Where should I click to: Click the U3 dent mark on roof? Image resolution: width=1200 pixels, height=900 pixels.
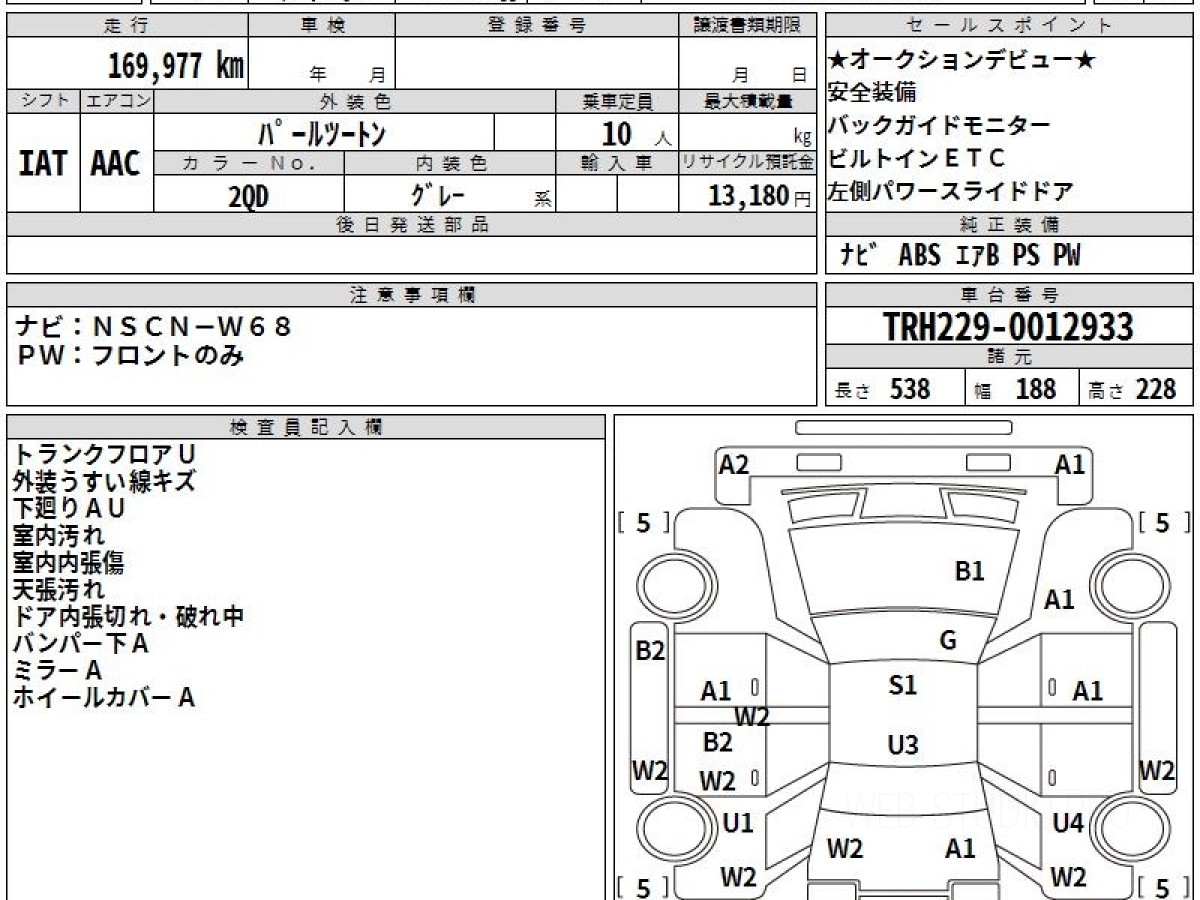(903, 745)
